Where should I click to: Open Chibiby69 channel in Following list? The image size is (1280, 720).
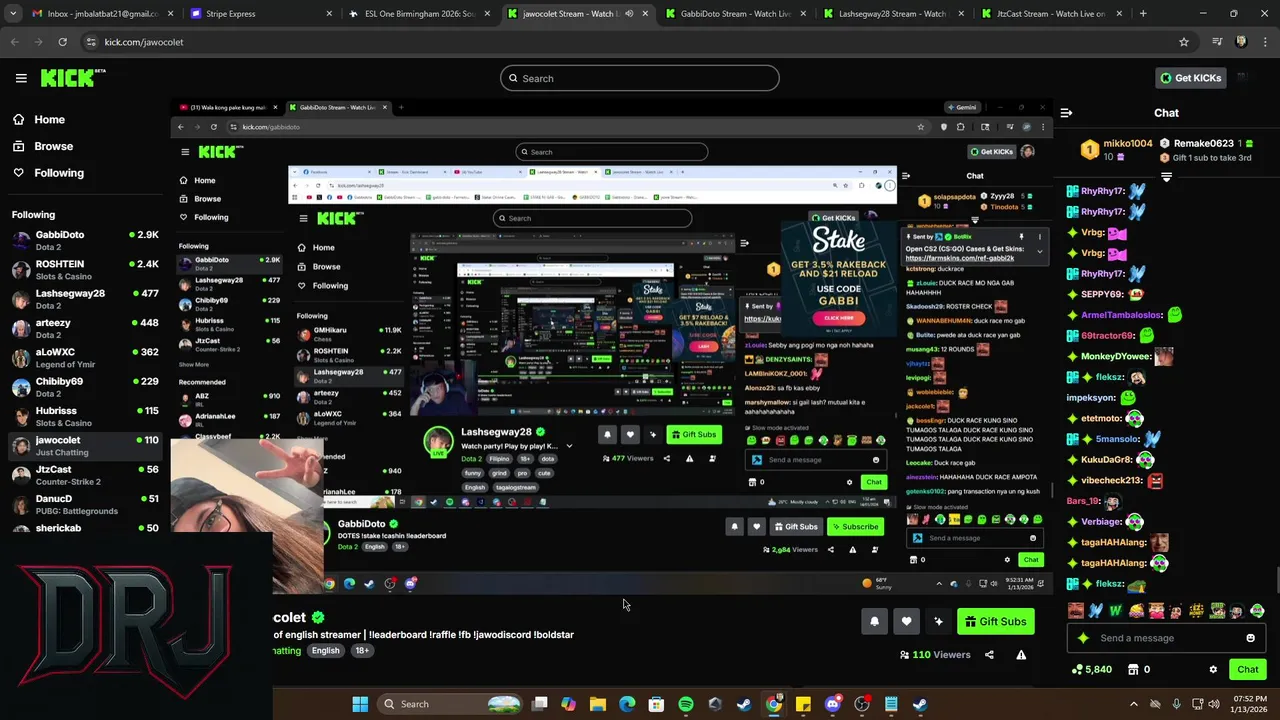pyautogui.click(x=85, y=387)
